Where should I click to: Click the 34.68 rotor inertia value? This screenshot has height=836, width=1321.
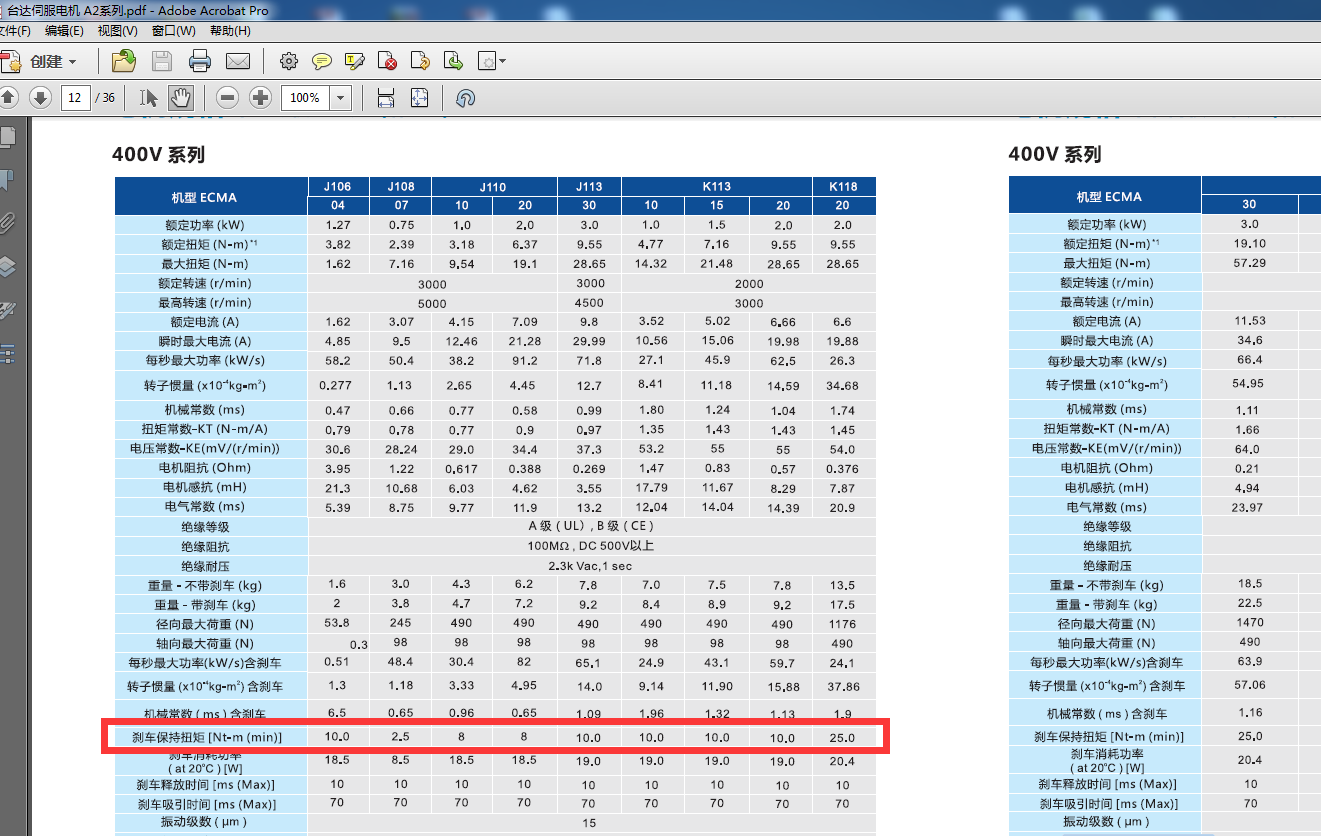(x=843, y=386)
